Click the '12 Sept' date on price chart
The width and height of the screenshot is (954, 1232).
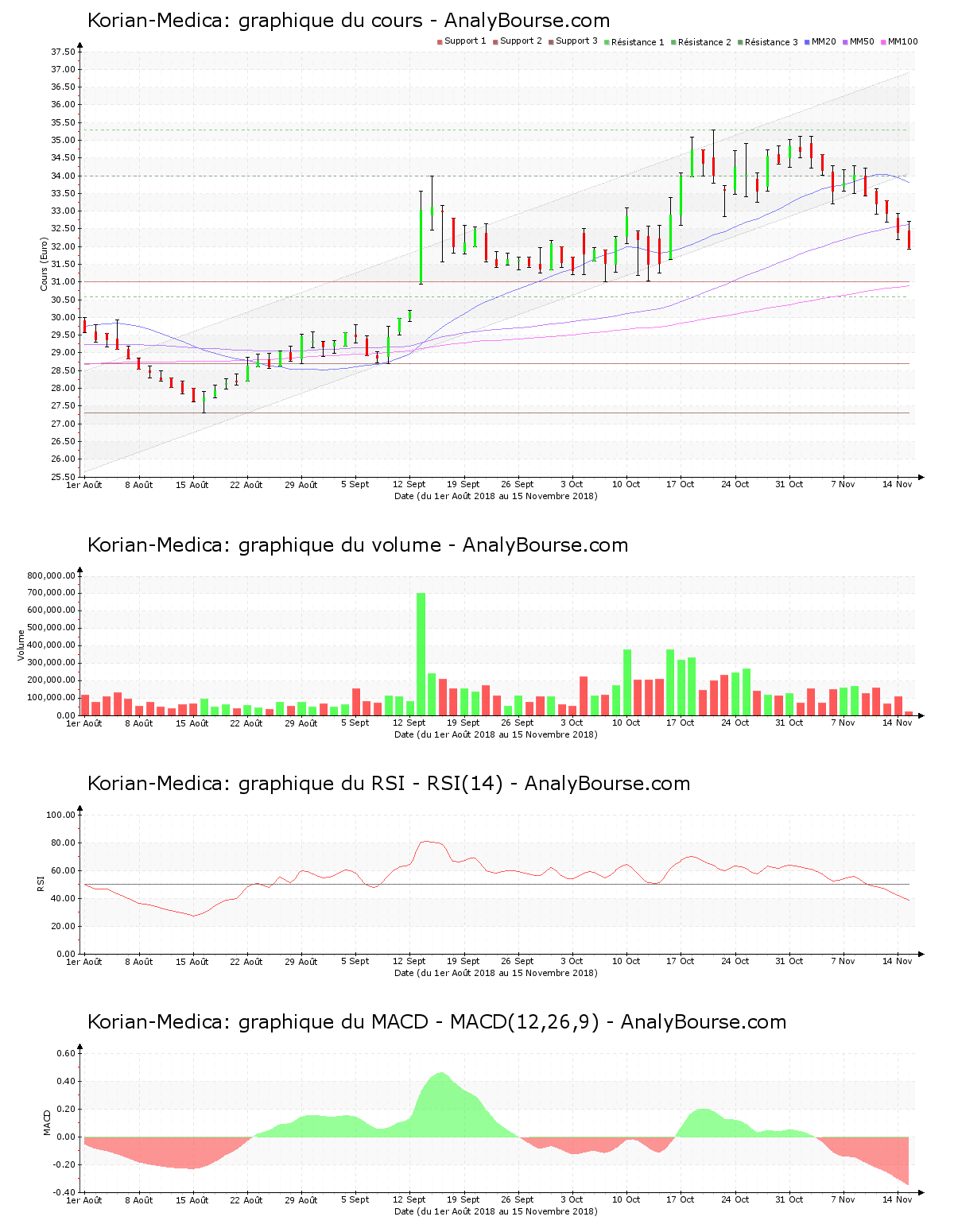pyautogui.click(x=409, y=485)
